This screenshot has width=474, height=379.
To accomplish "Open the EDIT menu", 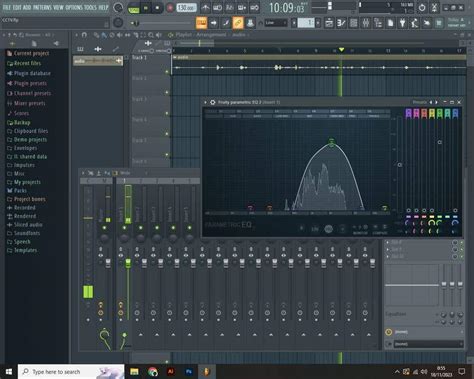I will click(18, 7).
